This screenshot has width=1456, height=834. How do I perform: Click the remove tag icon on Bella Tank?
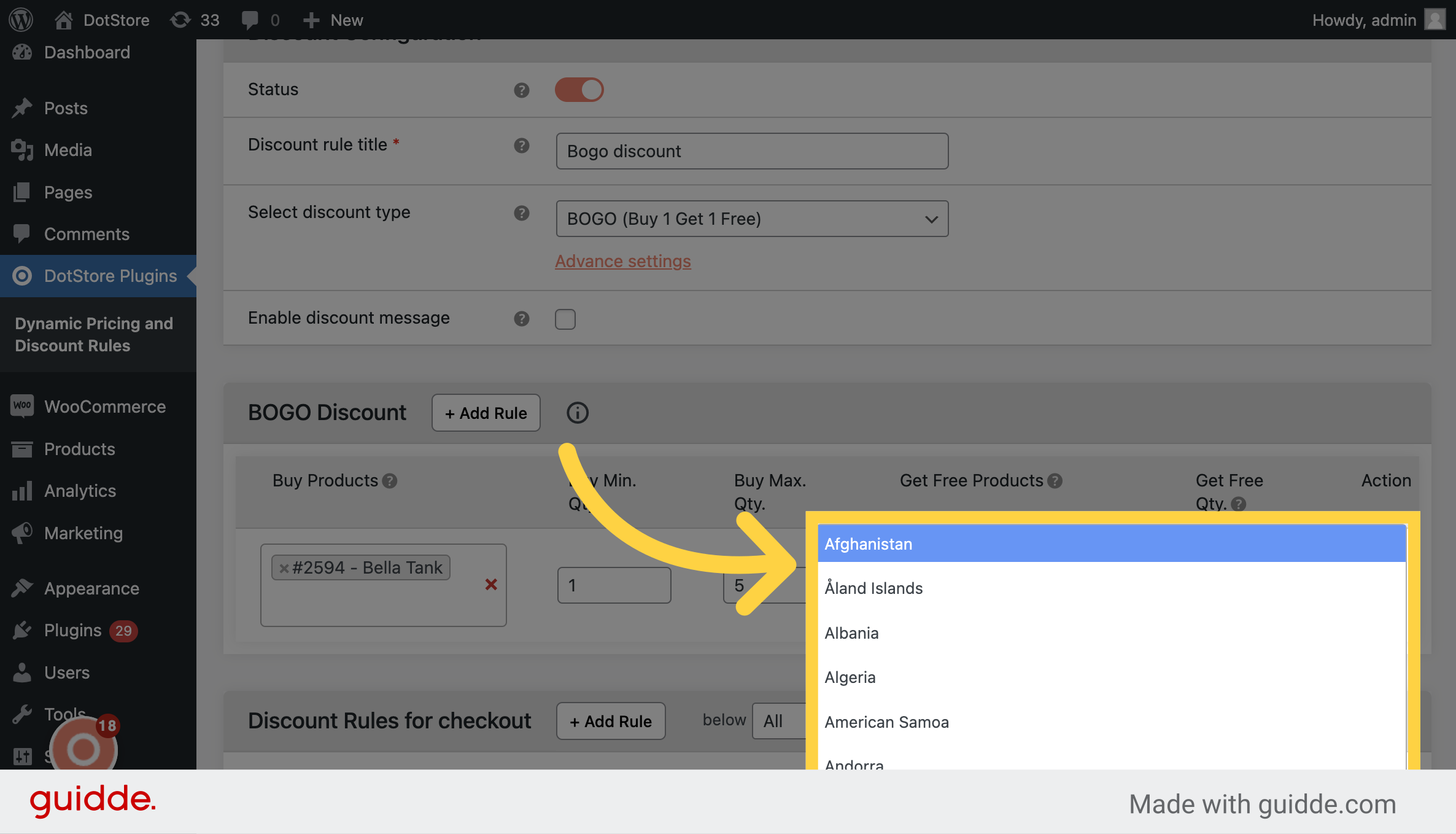[285, 568]
